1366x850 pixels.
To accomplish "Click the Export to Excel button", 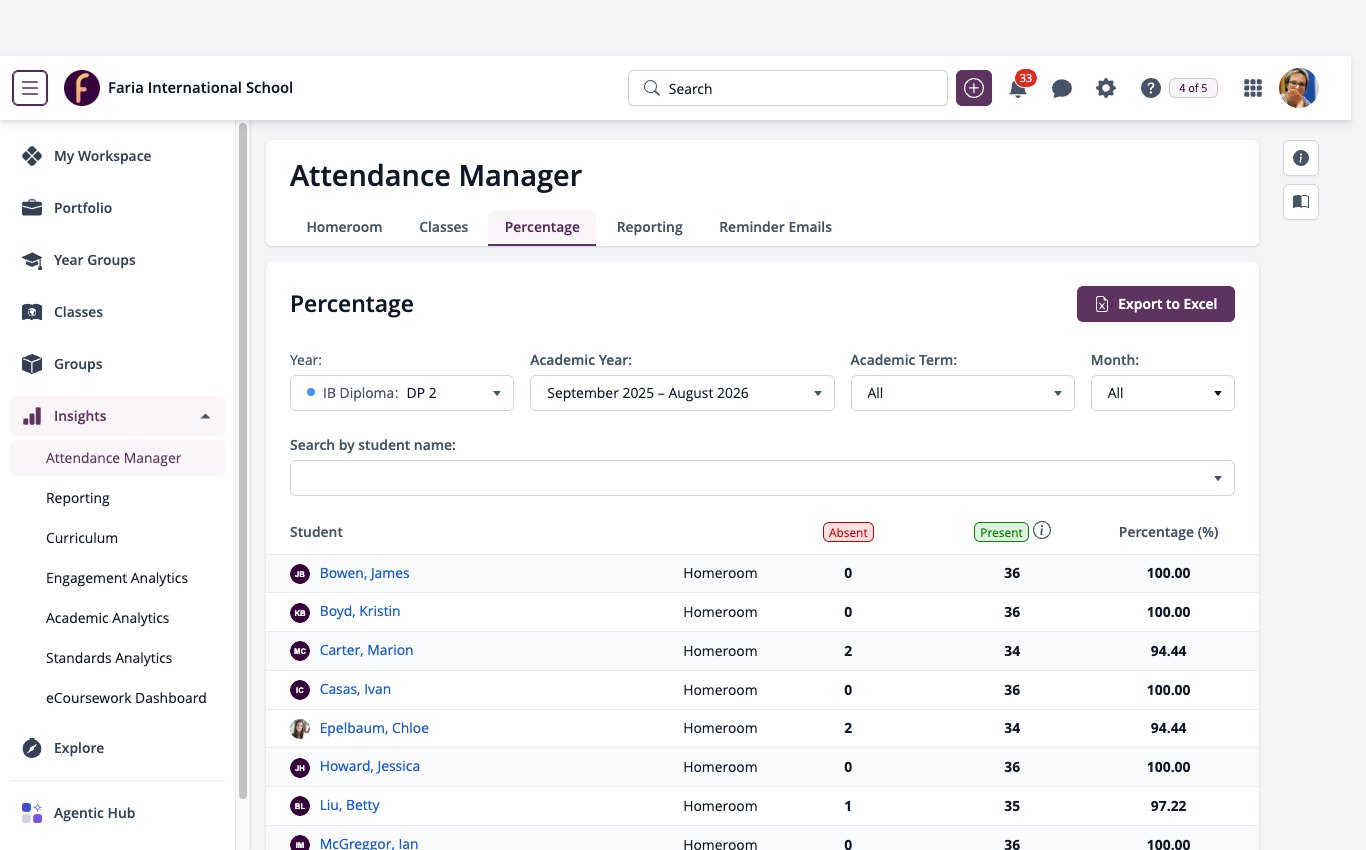I will tap(1156, 304).
